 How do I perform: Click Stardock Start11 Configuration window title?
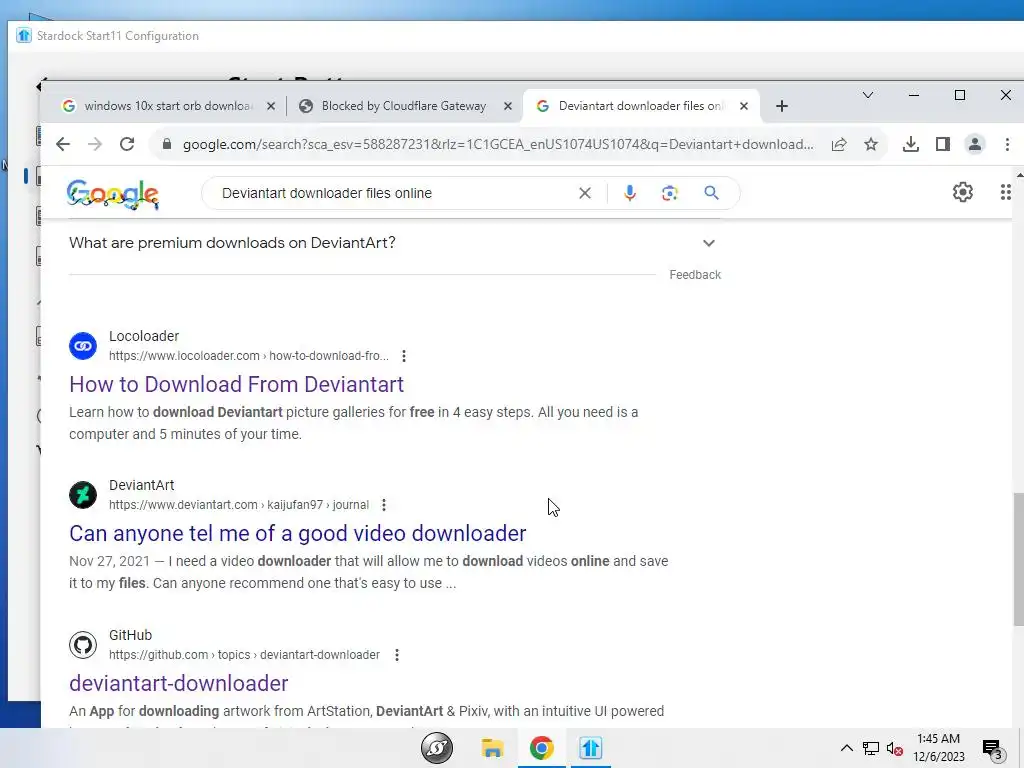[118, 36]
